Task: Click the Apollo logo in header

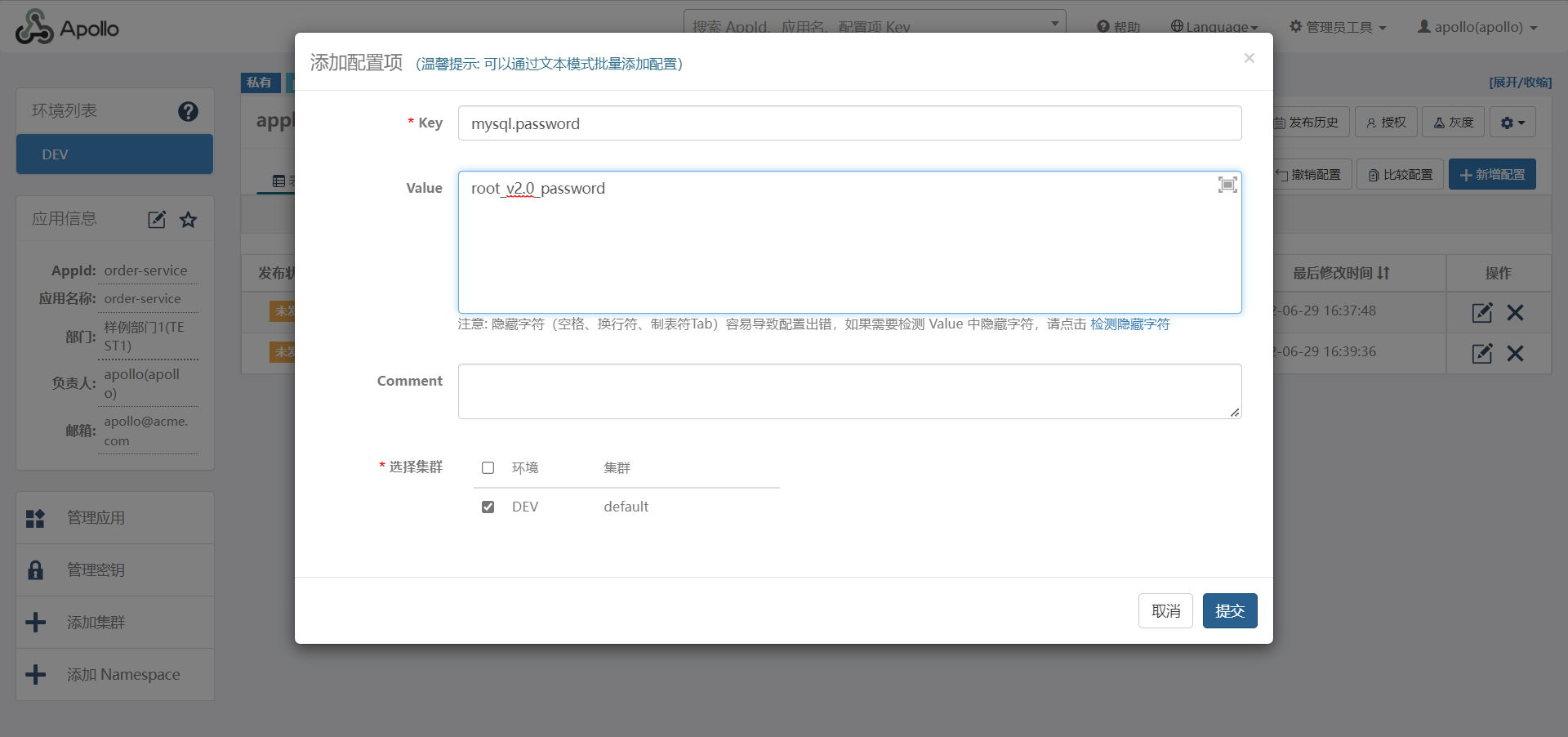Action: (x=67, y=28)
